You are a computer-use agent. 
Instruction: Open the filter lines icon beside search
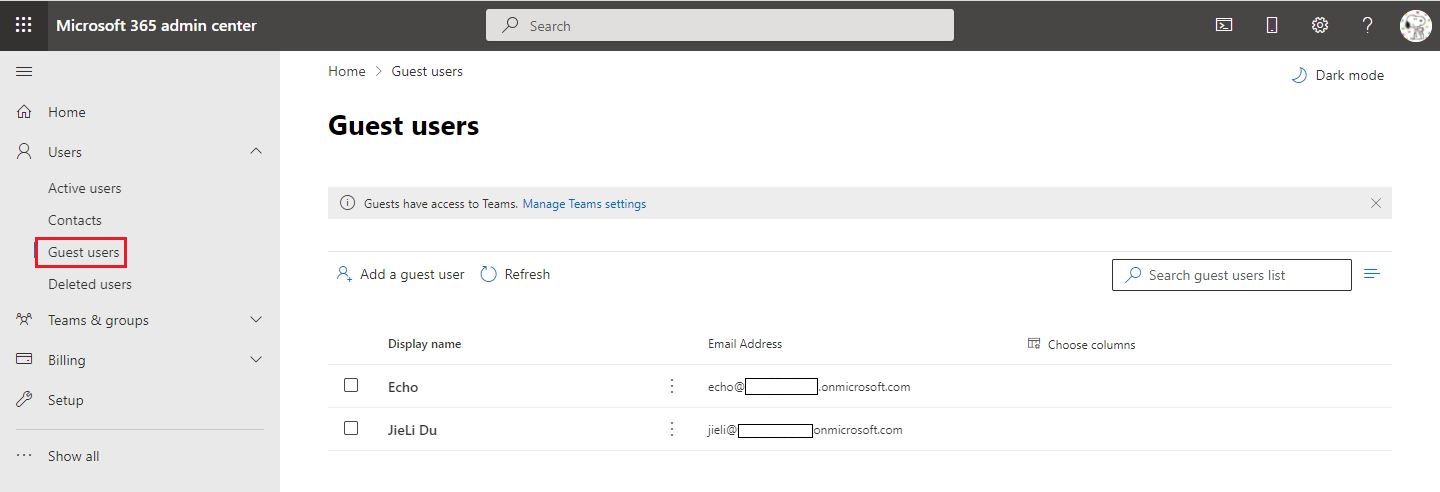click(x=1372, y=274)
